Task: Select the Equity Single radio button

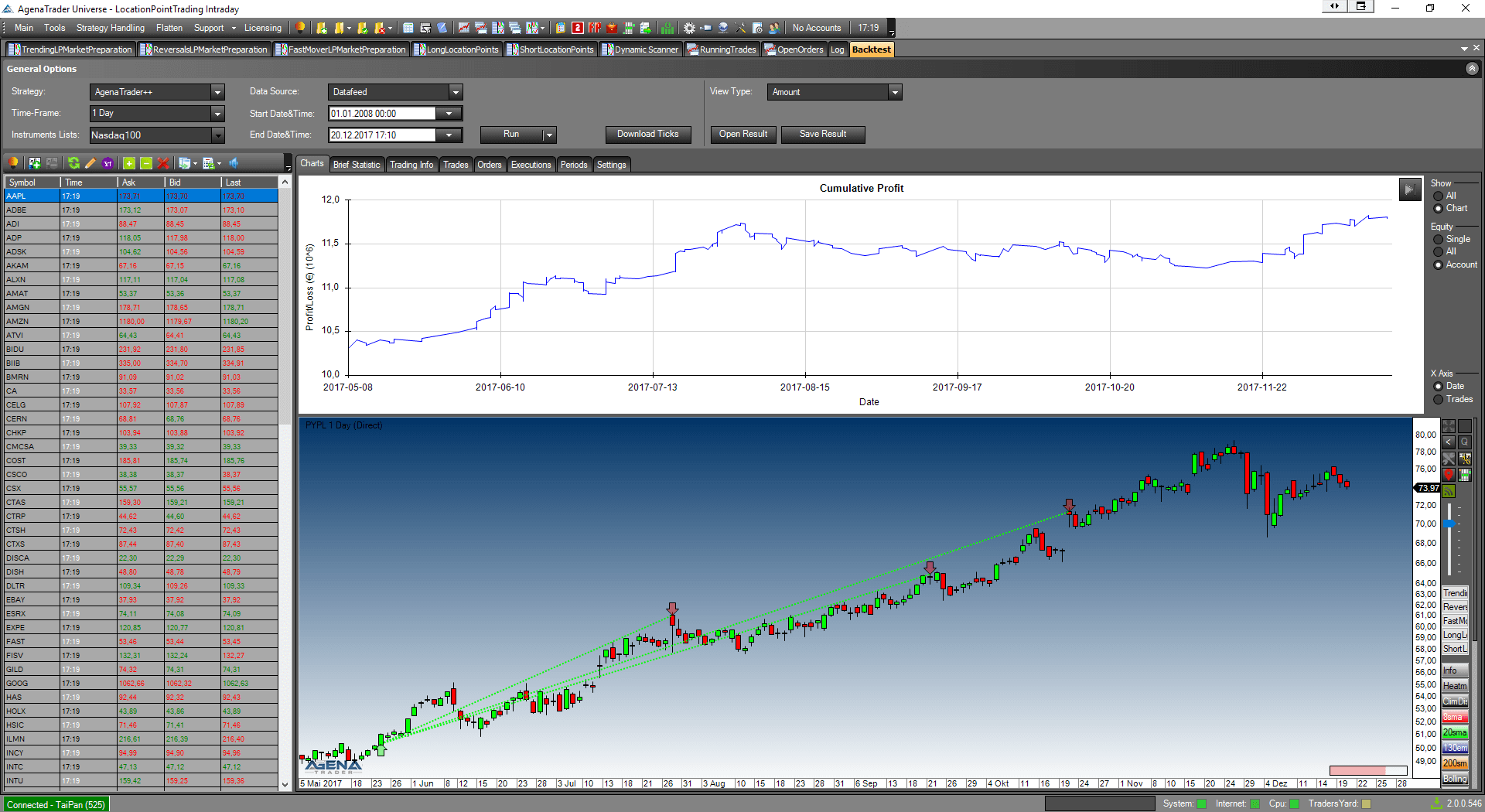Action: click(x=1439, y=240)
